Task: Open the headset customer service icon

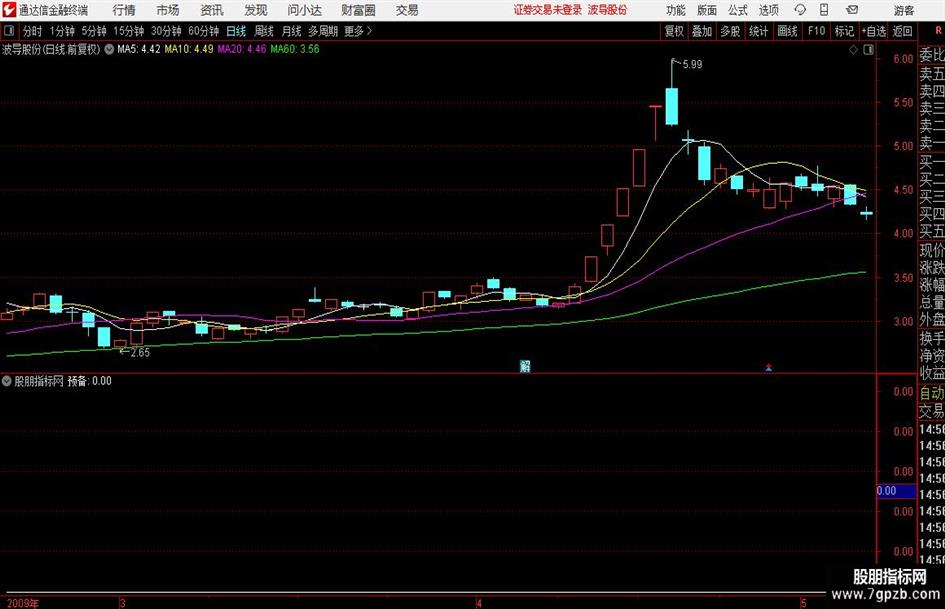Action: pos(800,10)
